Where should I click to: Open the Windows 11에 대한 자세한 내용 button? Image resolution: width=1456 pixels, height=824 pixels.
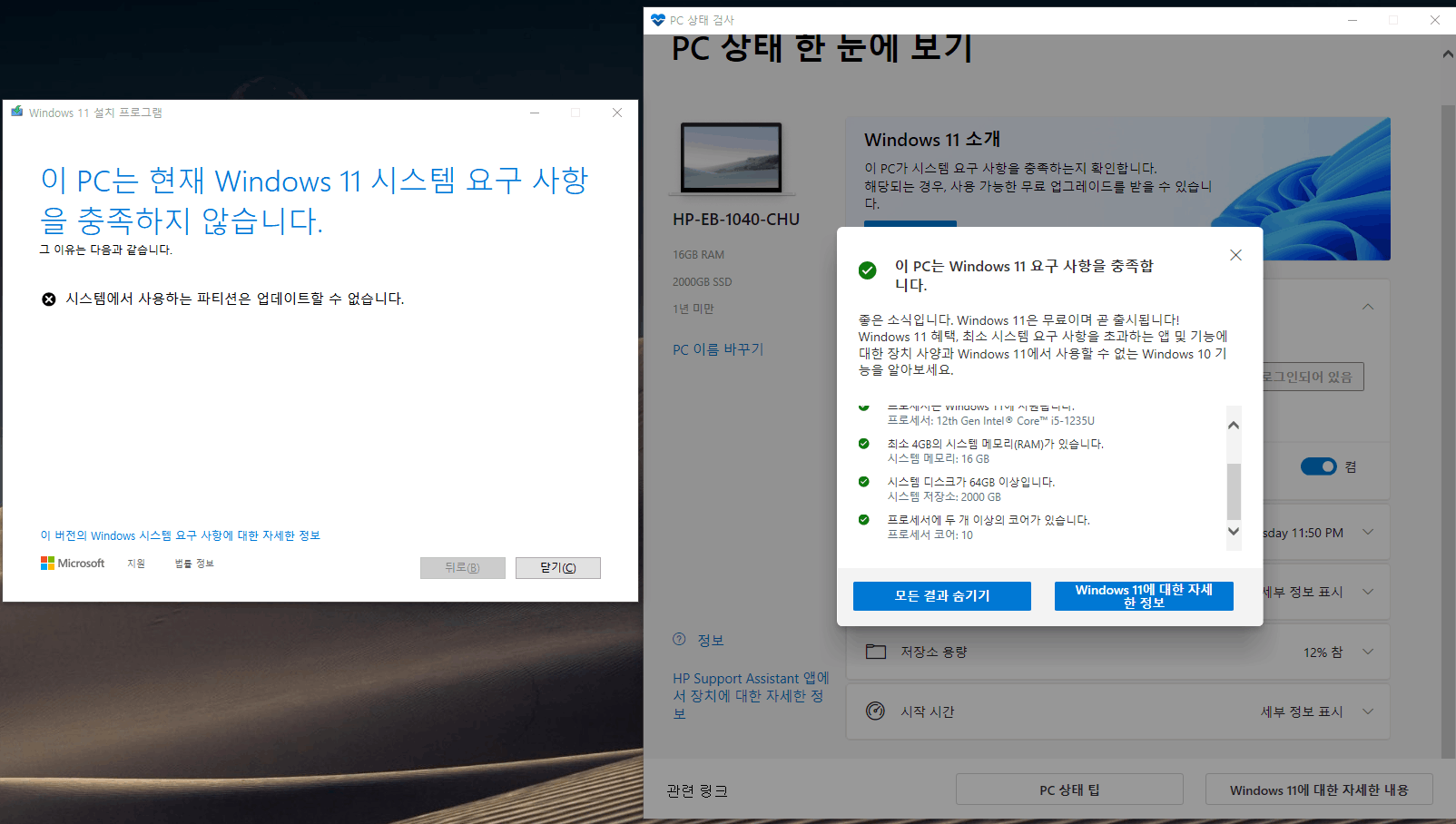tap(1319, 790)
